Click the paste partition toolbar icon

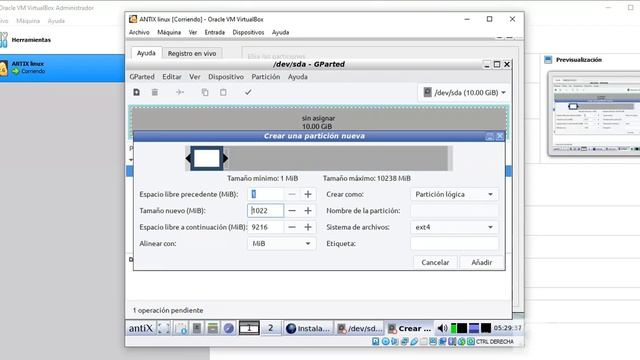pyautogui.click(x=223, y=92)
